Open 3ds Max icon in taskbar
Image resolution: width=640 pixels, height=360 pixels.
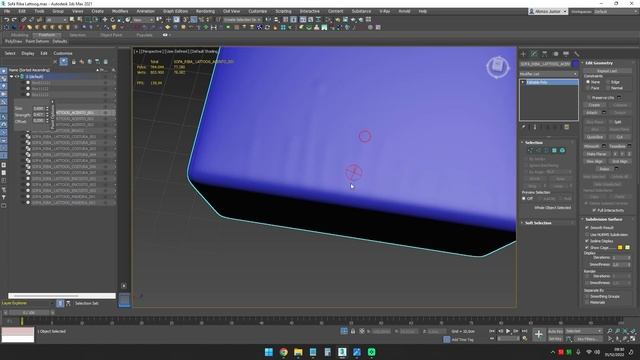coord(342,352)
